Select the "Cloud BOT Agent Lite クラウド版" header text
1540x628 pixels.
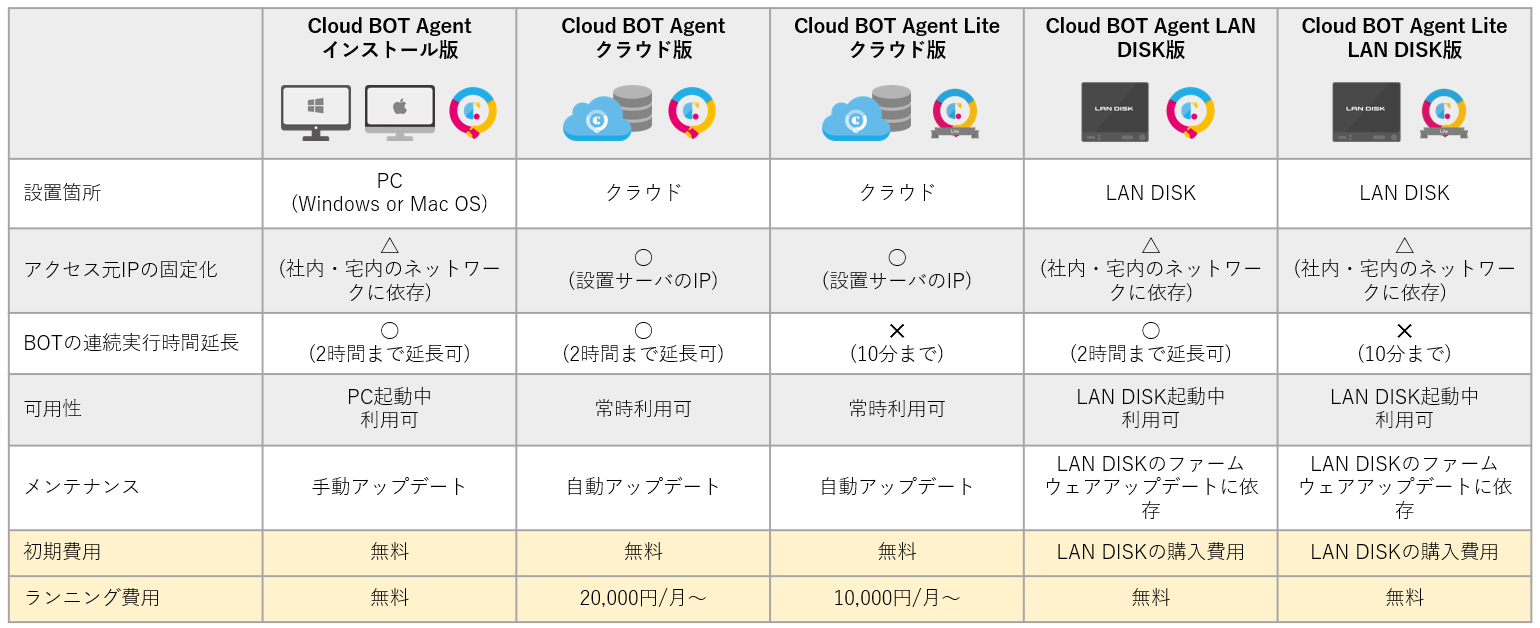897,38
